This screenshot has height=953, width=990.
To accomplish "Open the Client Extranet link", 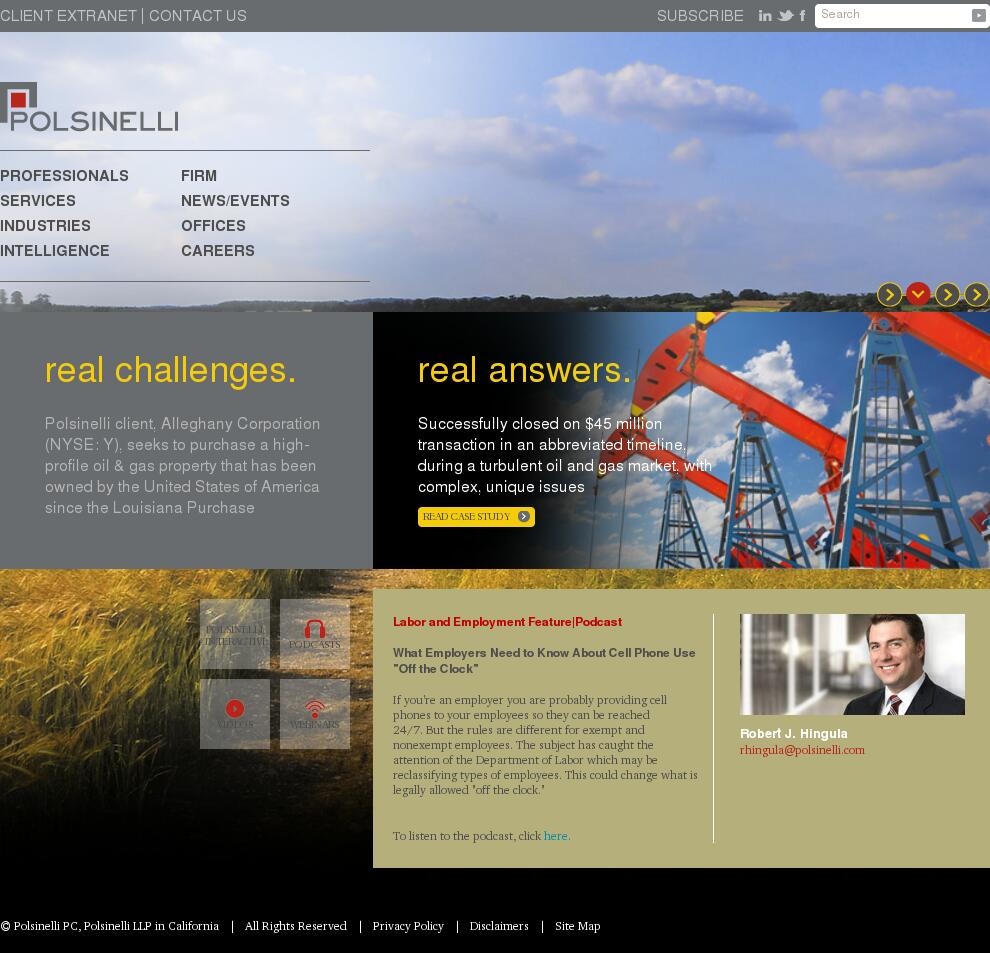I will coord(68,16).
